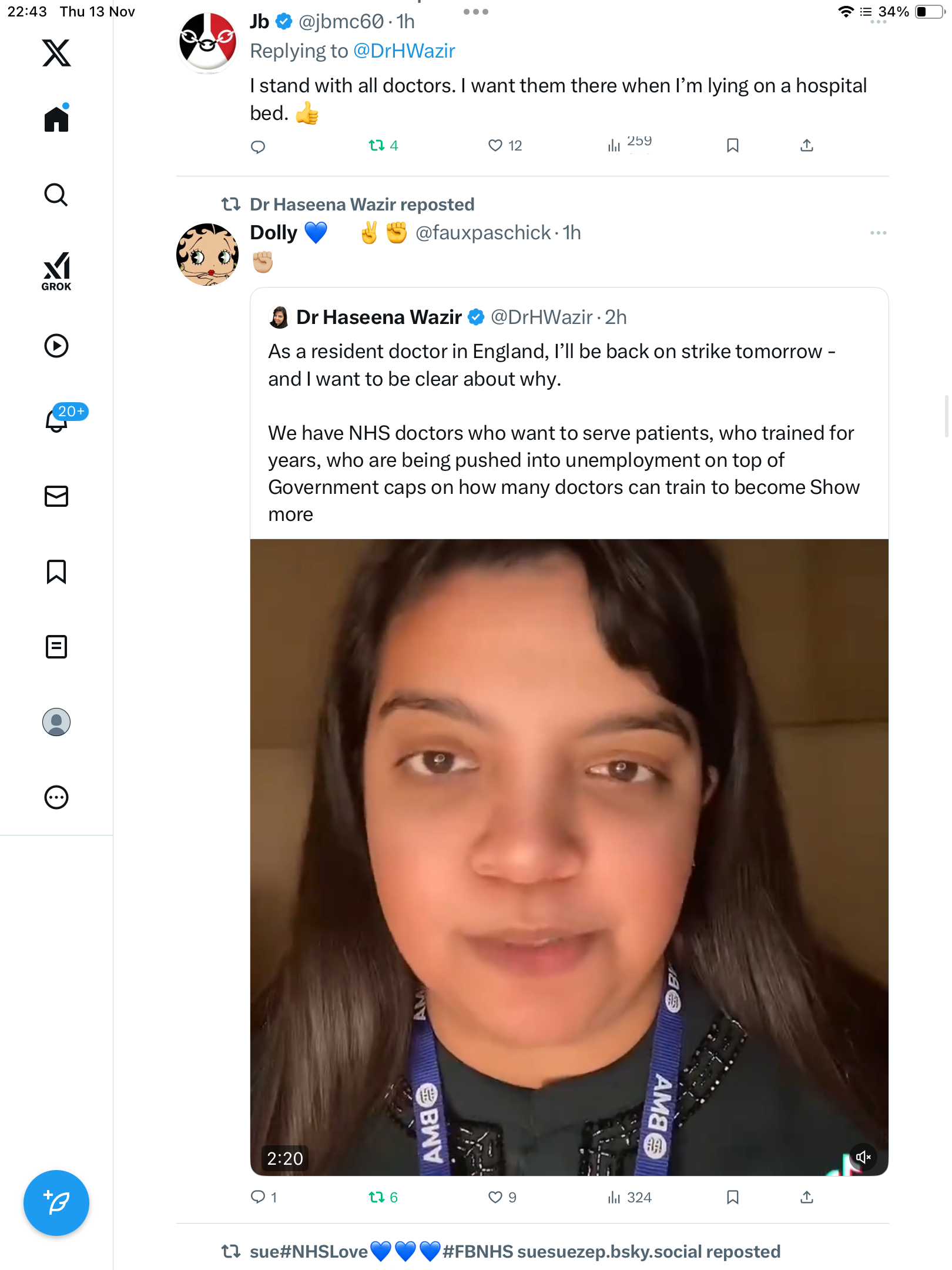Screen dimensions: 952x1270
Task: Open profile icon in sidebar
Action: [56, 722]
